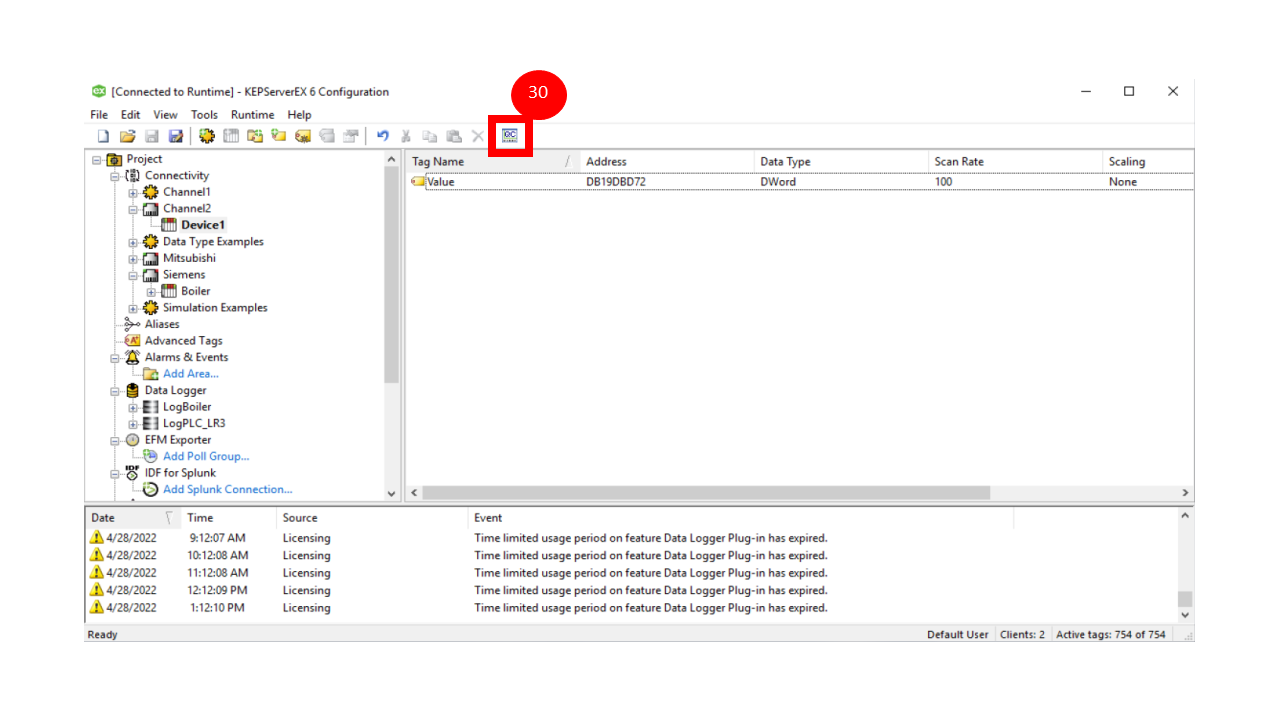Click the Undo arrow icon
The width and height of the screenshot is (1280, 720).
382,136
